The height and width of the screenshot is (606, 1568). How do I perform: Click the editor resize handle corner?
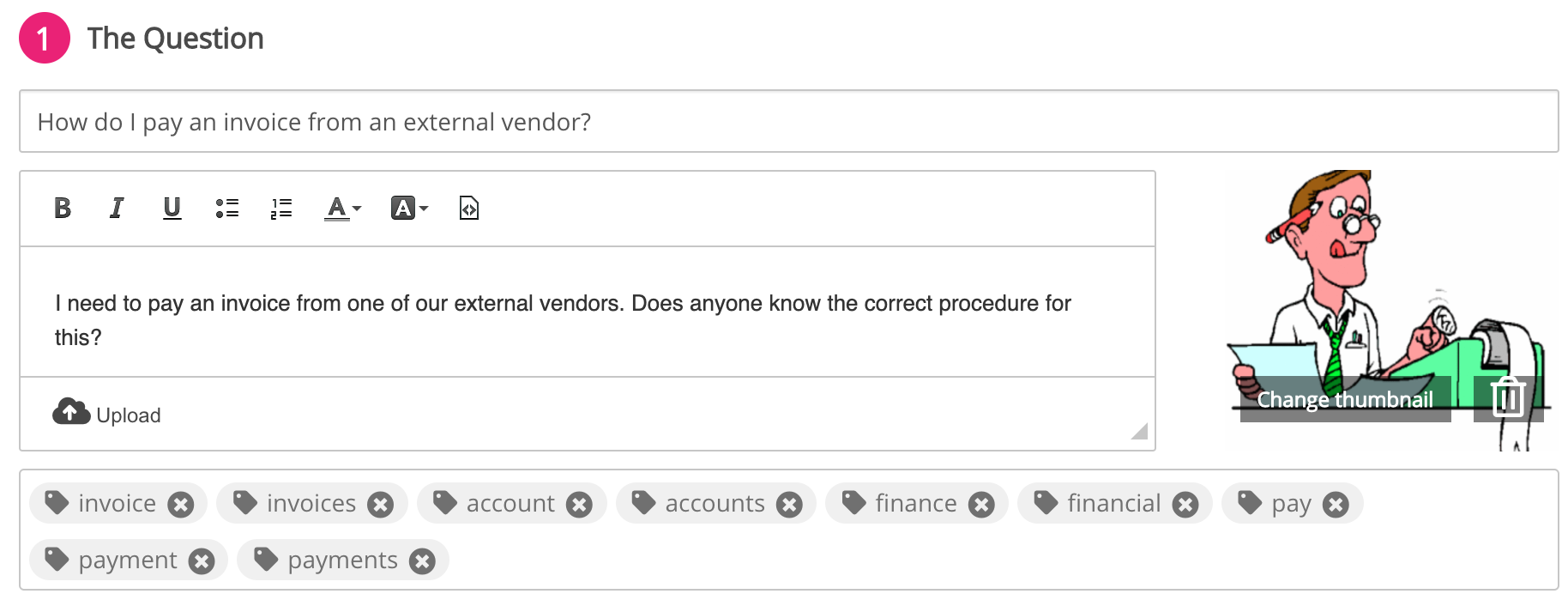pos(1140,432)
